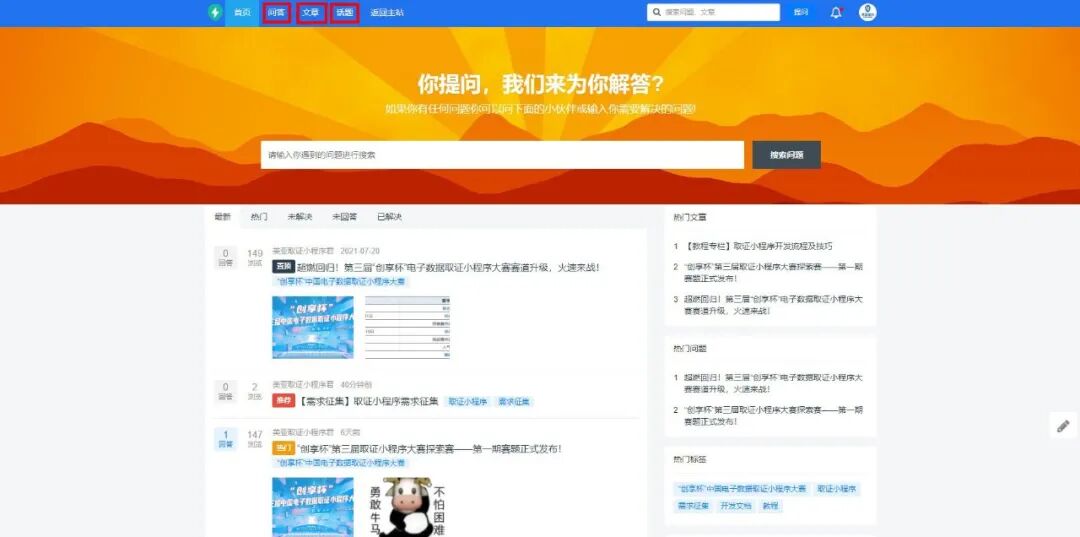
Task: Open post “创享杯”第三届取证小程序大赛探索赛 in list
Action: click(x=429, y=448)
